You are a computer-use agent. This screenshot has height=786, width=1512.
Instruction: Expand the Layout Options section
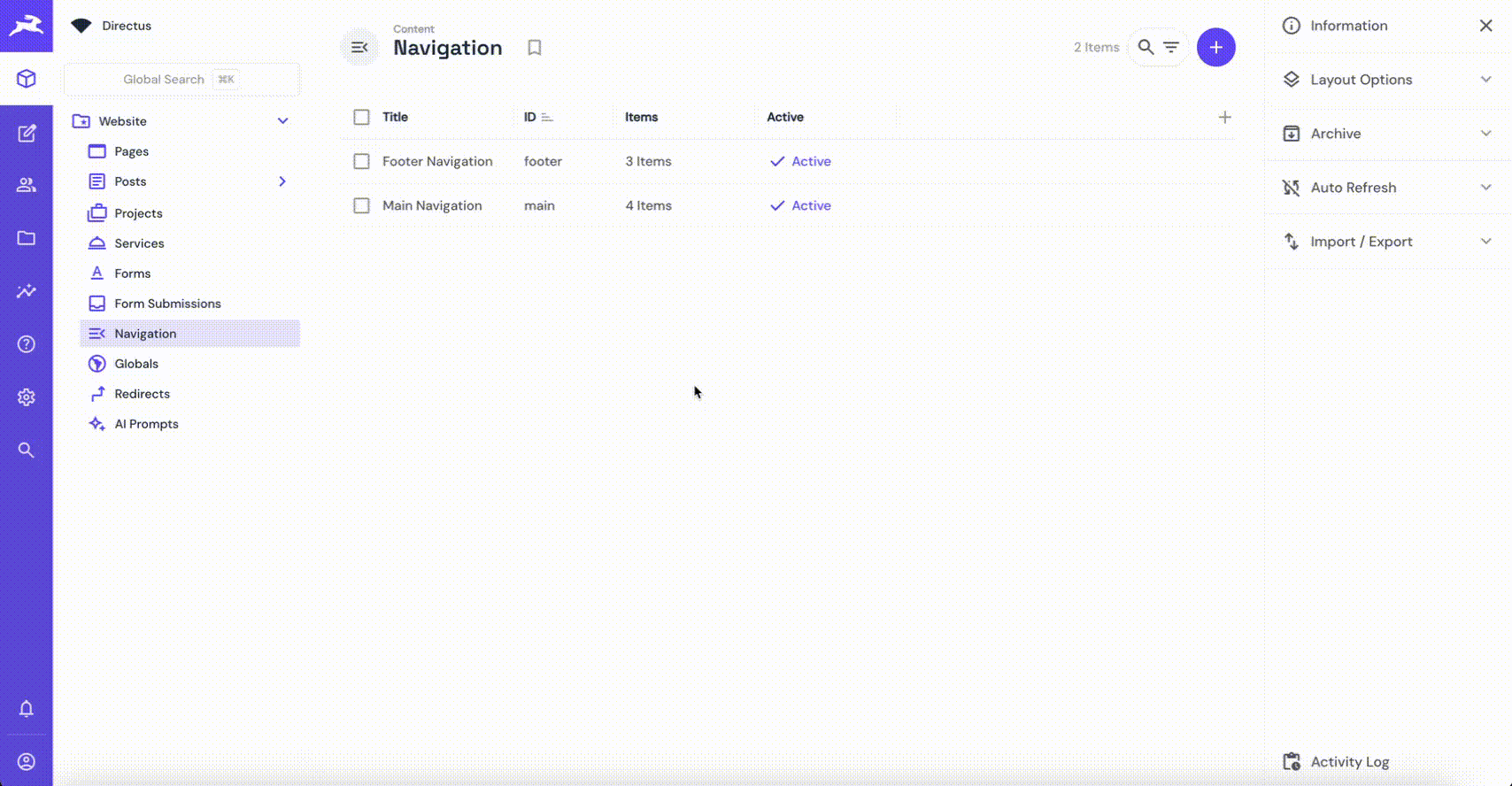click(1387, 80)
